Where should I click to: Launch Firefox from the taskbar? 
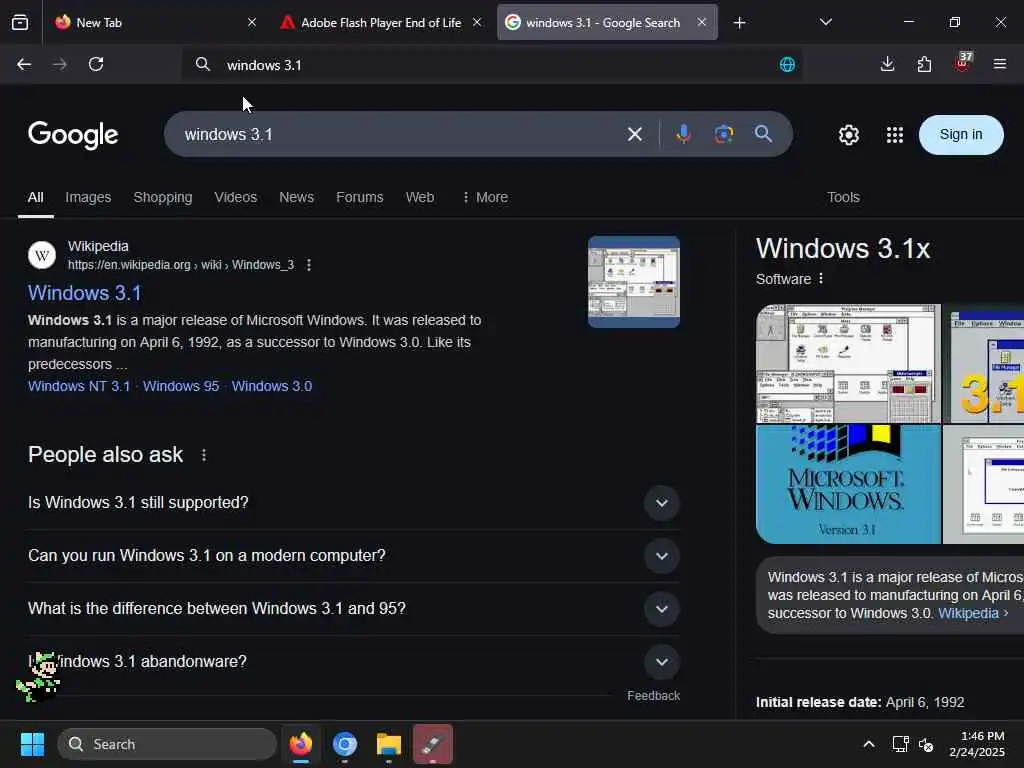pyautogui.click(x=300, y=744)
